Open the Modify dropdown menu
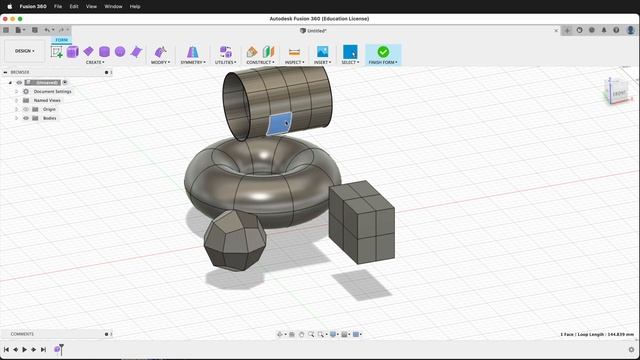The height and width of the screenshot is (360, 640). 160,62
